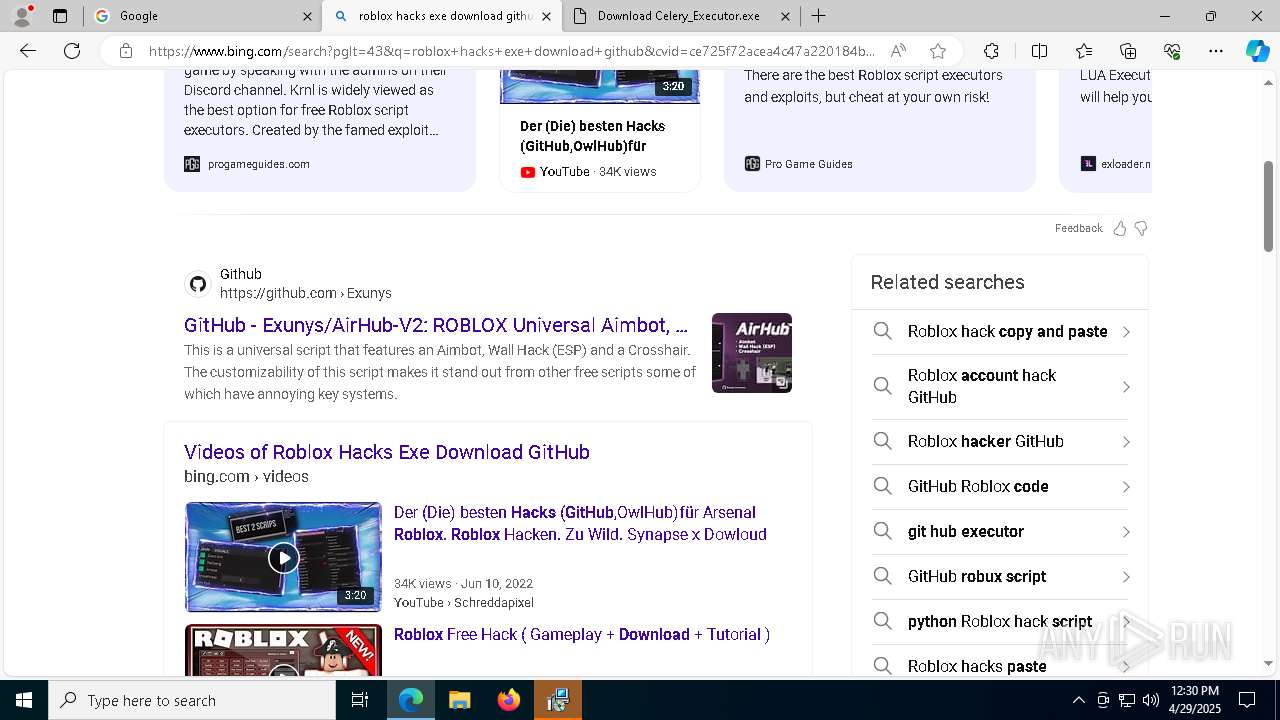This screenshot has width=1280, height=720.
Task: Click the page vertical scrollbar thumb
Action: 1268,206
